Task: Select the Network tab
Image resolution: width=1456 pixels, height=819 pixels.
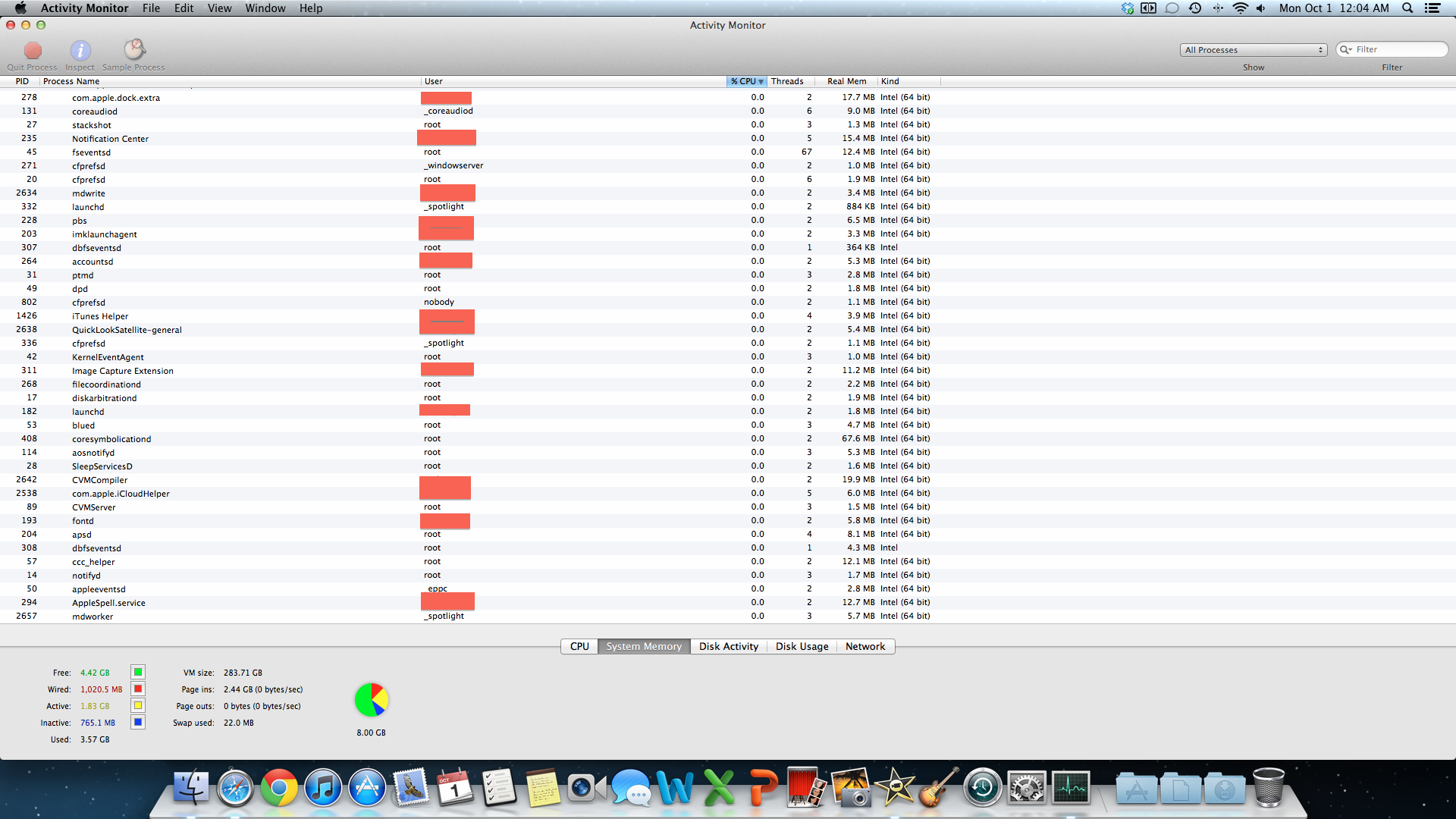Action: [x=864, y=647]
